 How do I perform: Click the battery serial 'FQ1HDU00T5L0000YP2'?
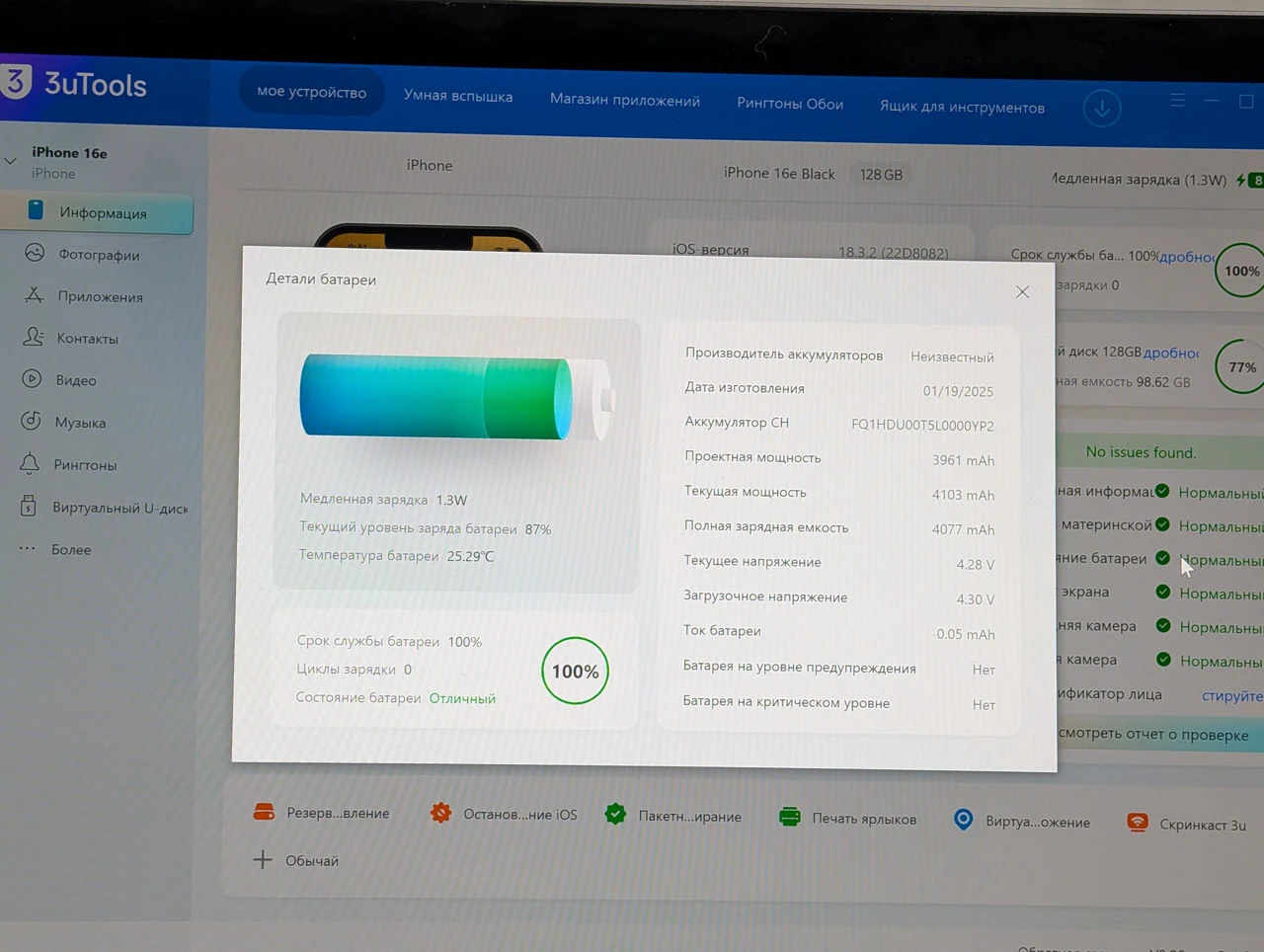point(922,426)
